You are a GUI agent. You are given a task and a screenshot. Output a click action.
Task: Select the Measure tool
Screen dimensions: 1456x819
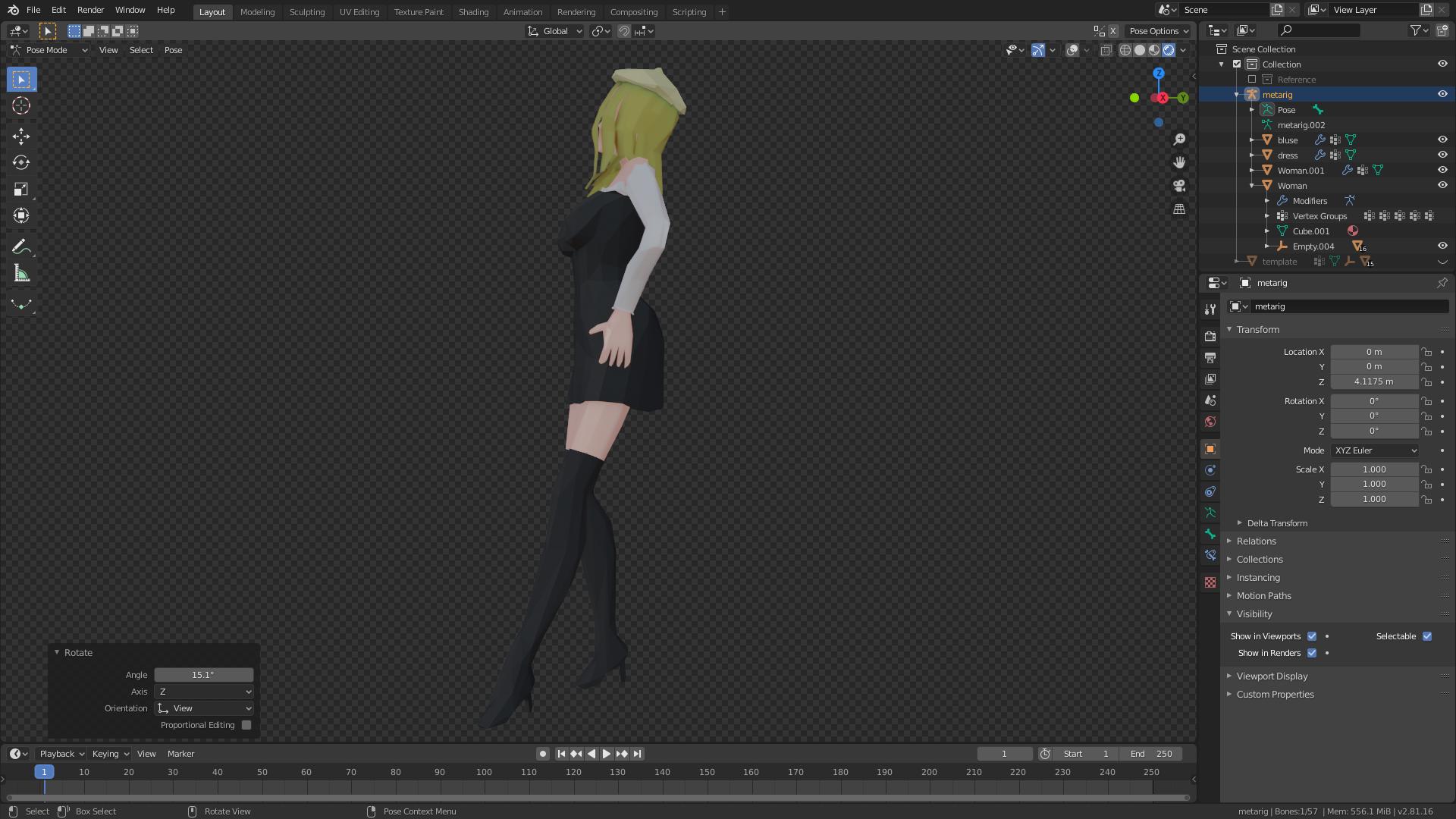[x=21, y=274]
